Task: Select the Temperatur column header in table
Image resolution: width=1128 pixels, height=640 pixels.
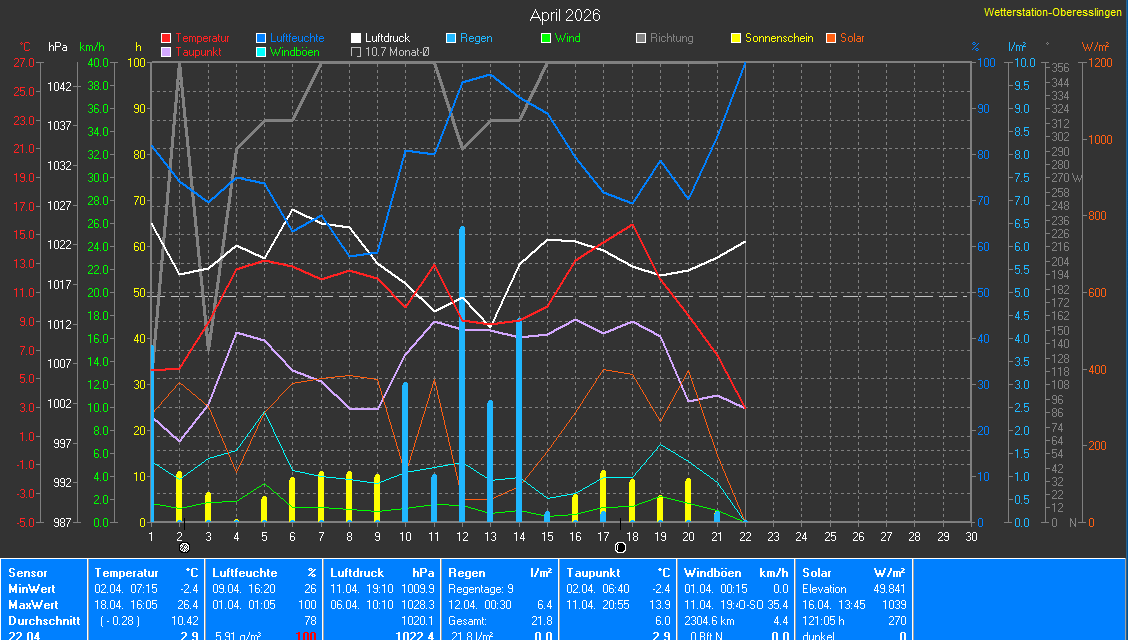Action: click(x=126, y=573)
